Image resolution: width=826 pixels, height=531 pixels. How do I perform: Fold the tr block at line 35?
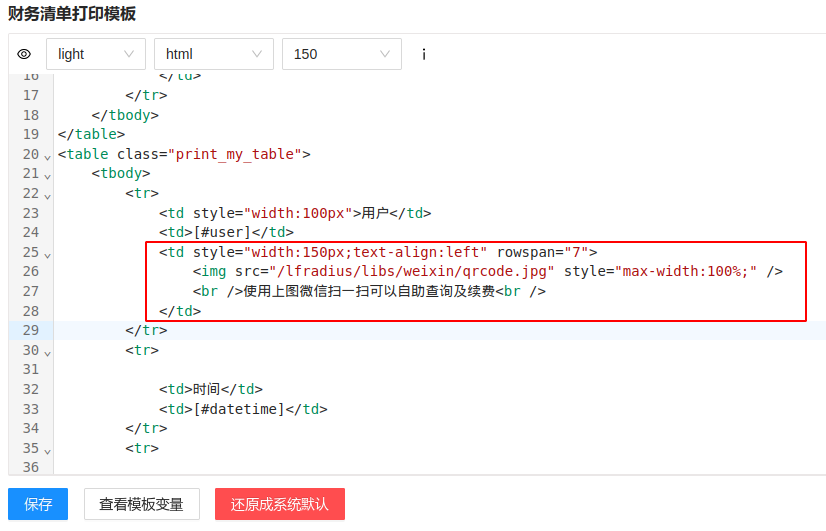47,450
